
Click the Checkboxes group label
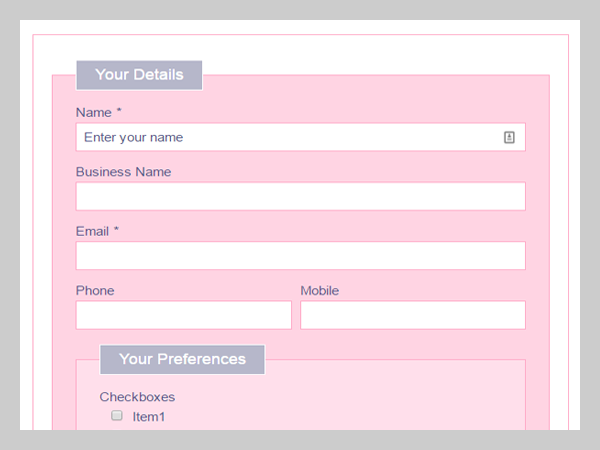tap(137, 397)
